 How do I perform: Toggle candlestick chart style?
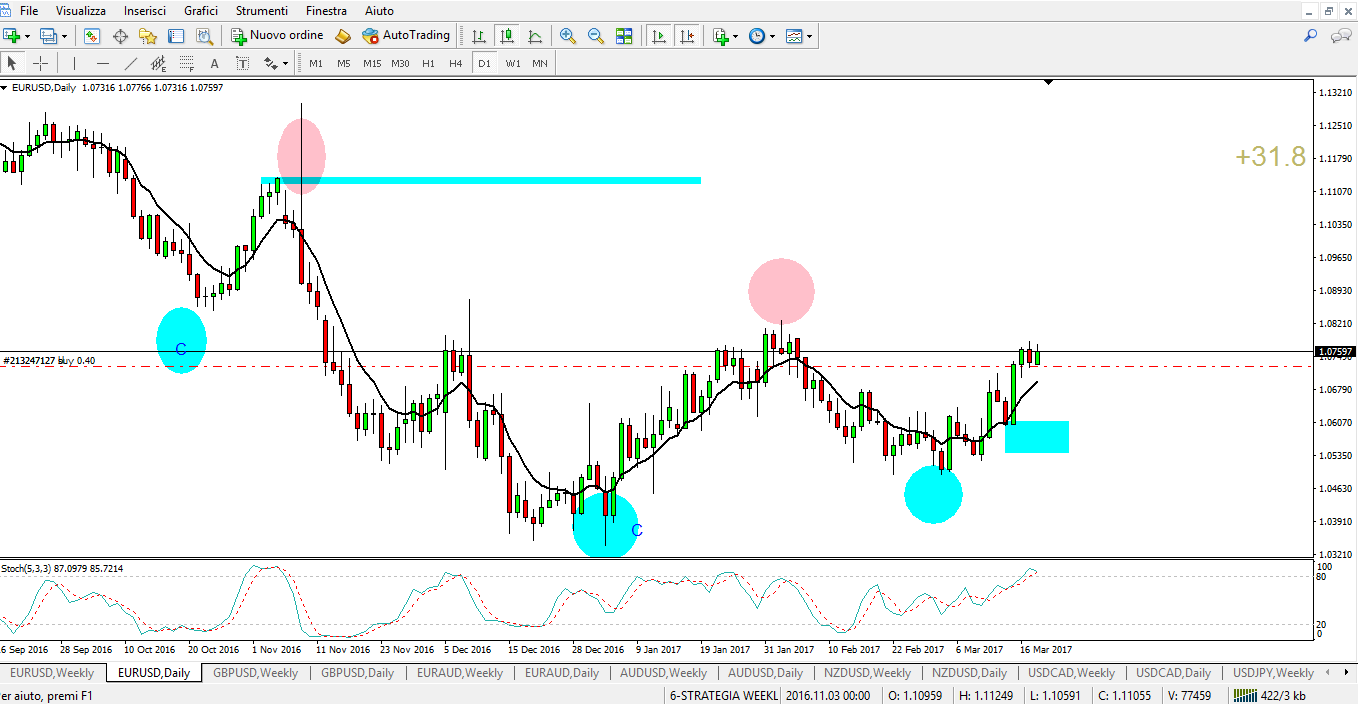coord(507,36)
